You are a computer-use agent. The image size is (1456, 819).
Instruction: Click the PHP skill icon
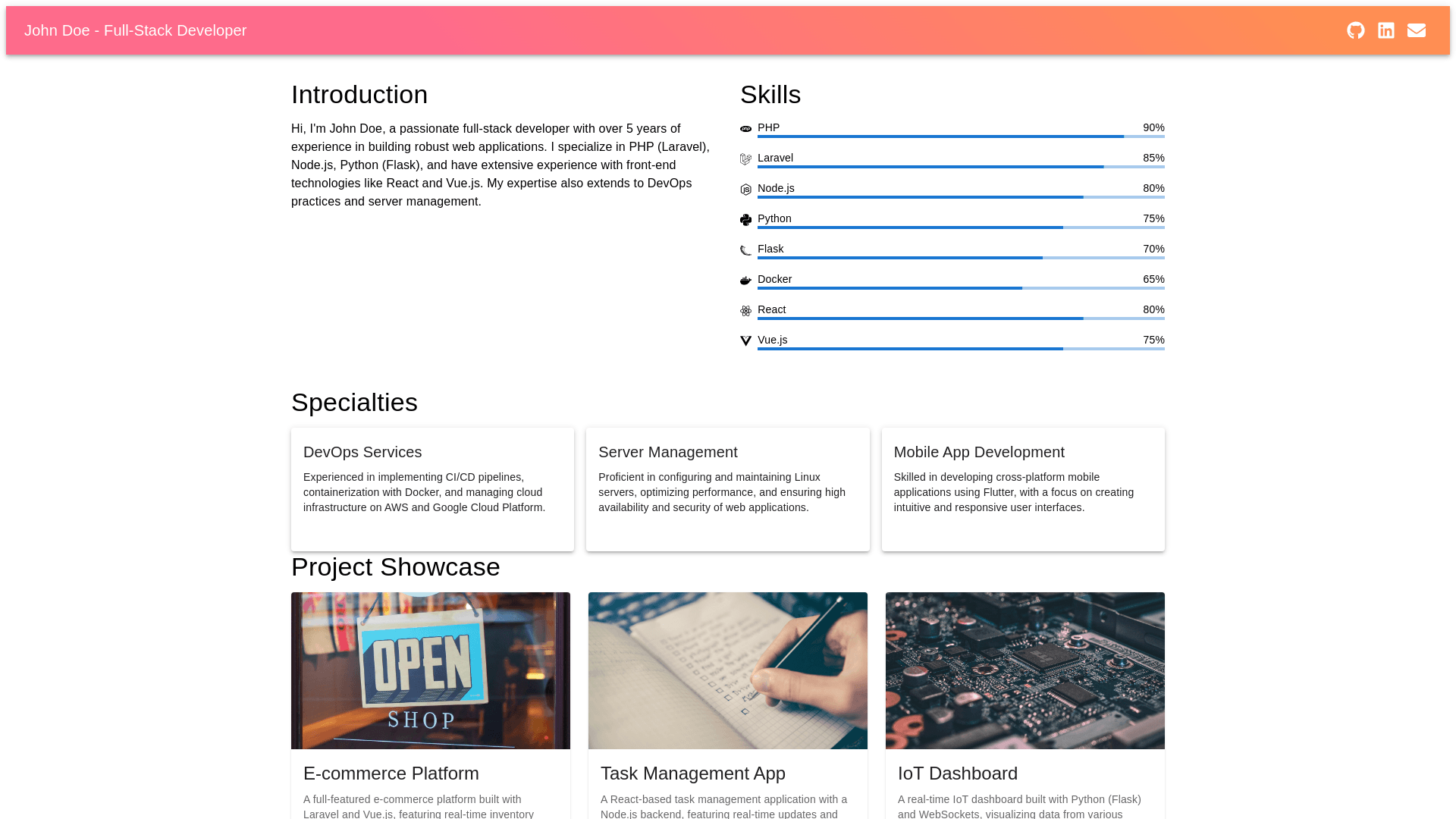pyautogui.click(x=746, y=129)
